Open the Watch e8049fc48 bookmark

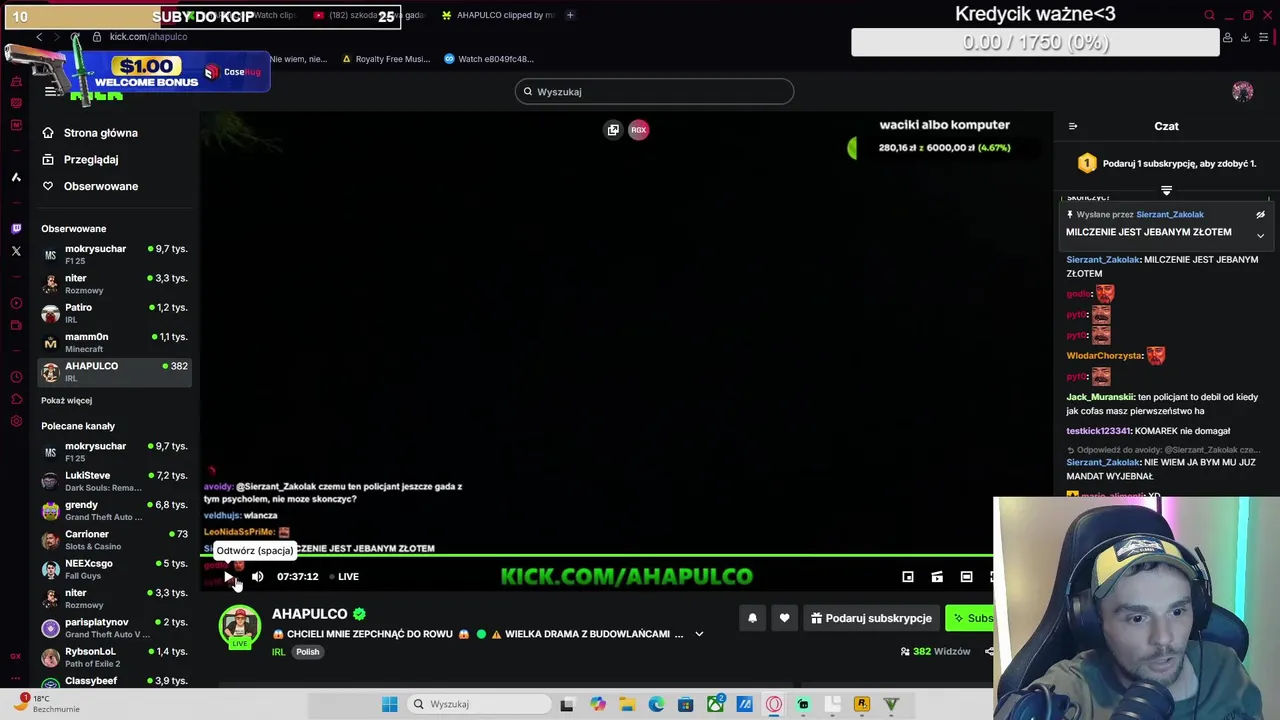489,59
